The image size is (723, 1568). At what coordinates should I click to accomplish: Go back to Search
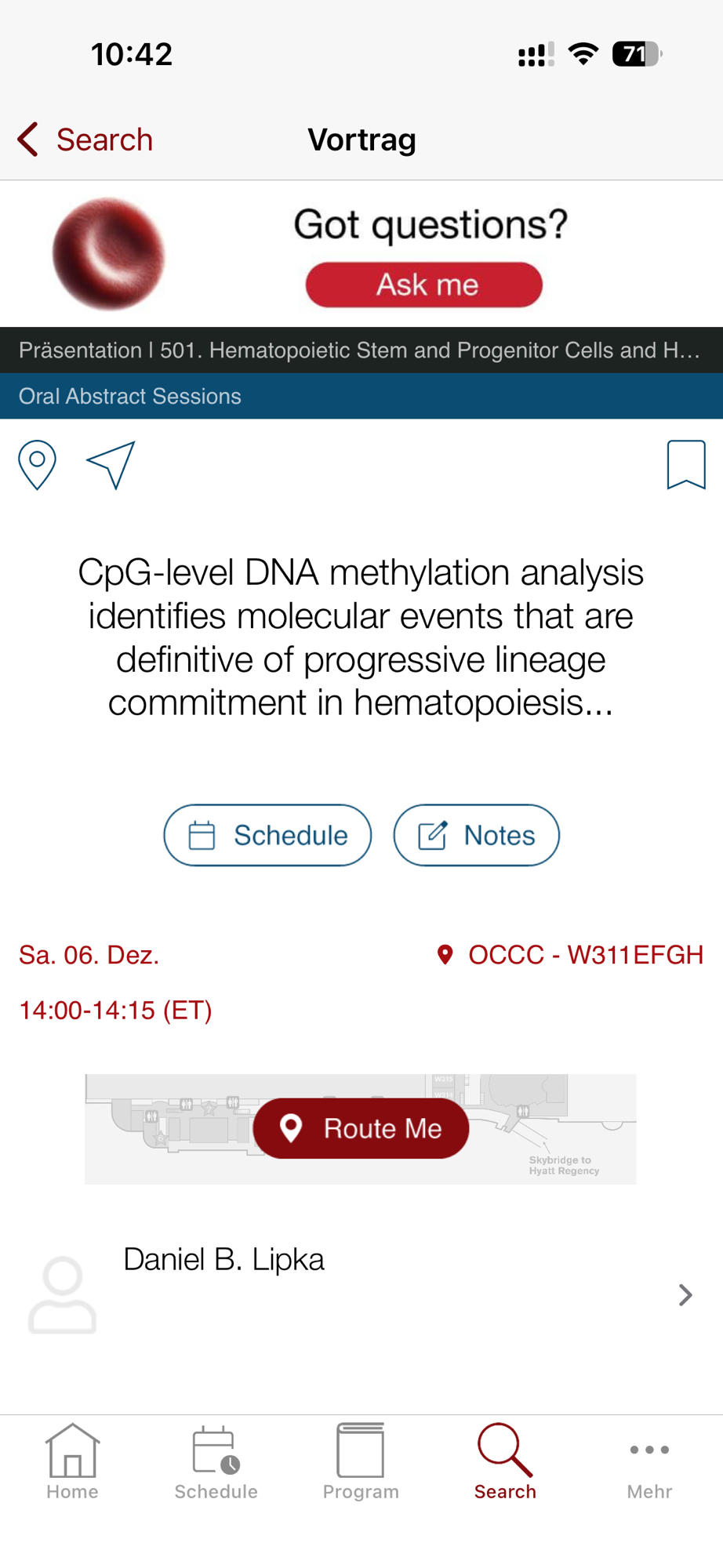(85, 140)
